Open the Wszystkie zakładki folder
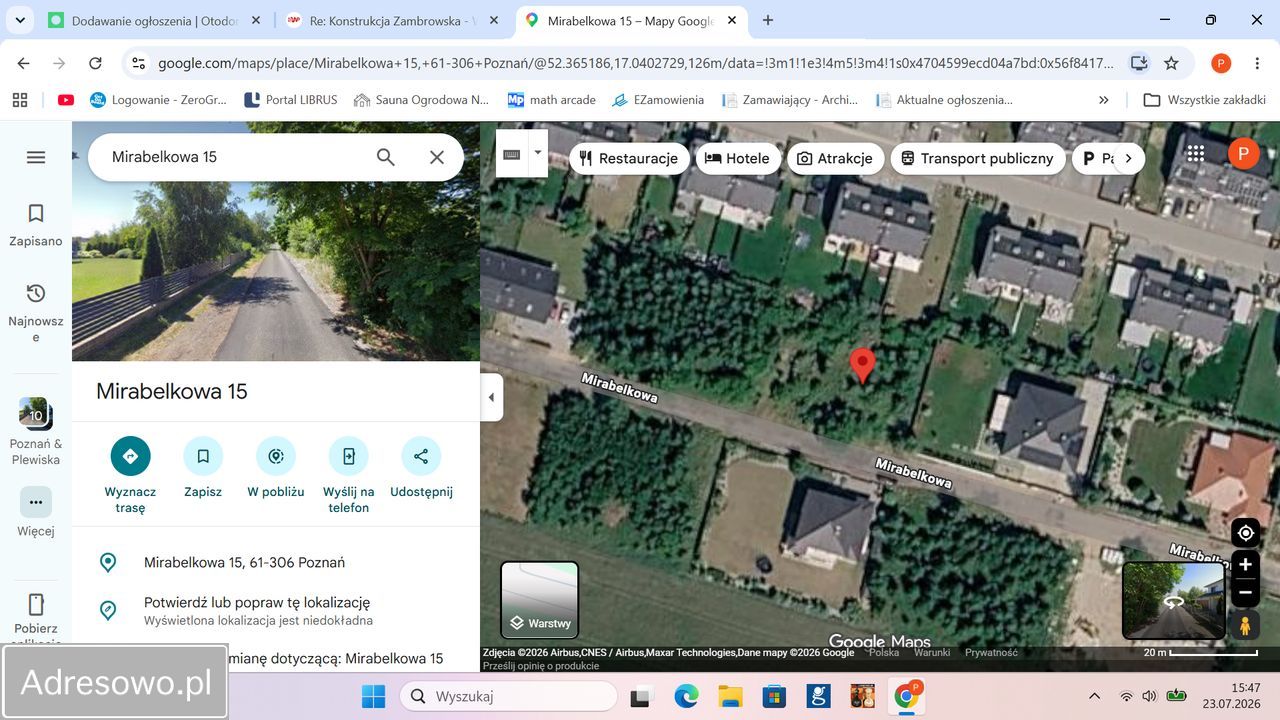 (1205, 100)
